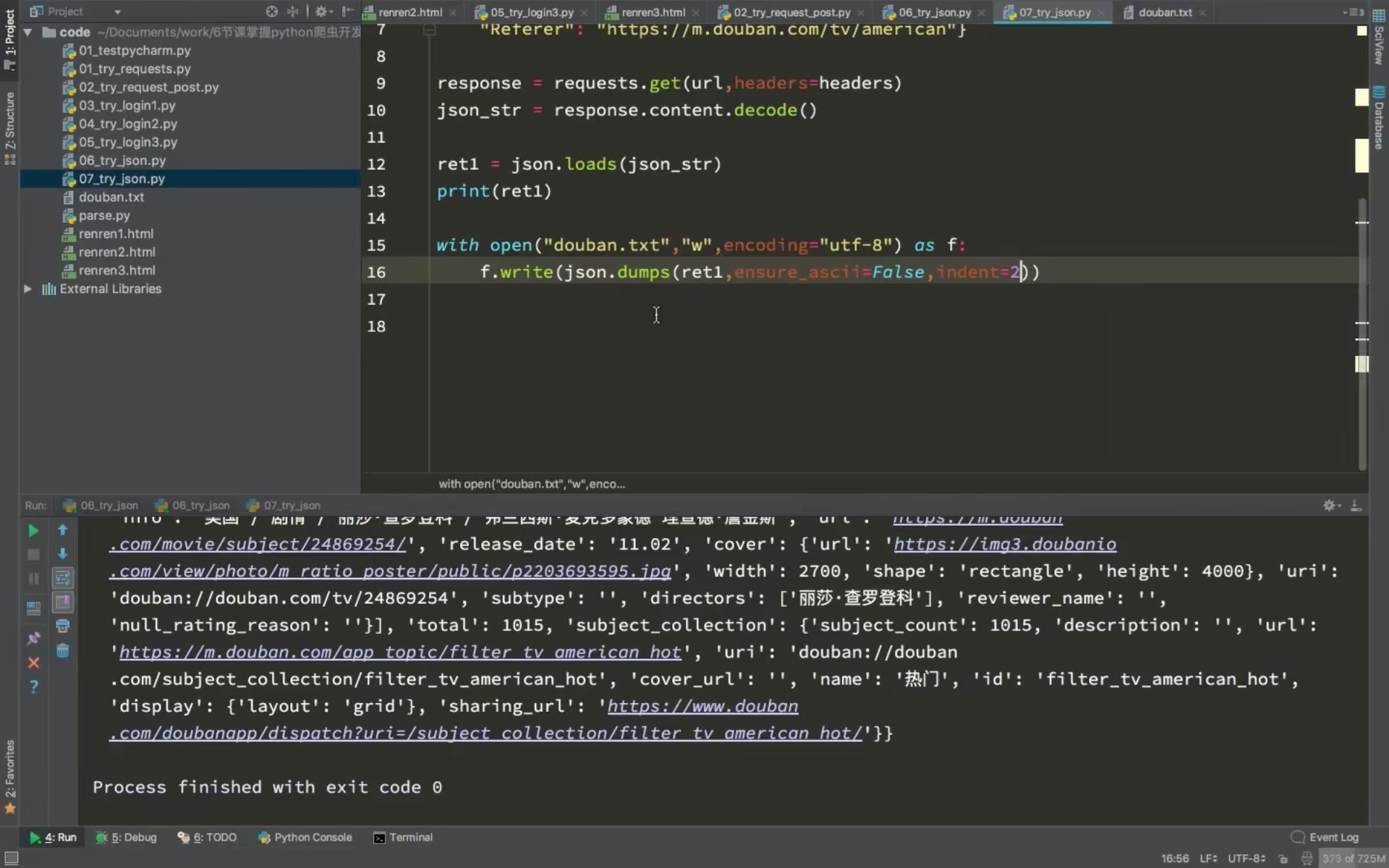Image resolution: width=1389 pixels, height=868 pixels.
Task: Jump down the stack trace with down arrow
Action: pyautogui.click(x=63, y=554)
